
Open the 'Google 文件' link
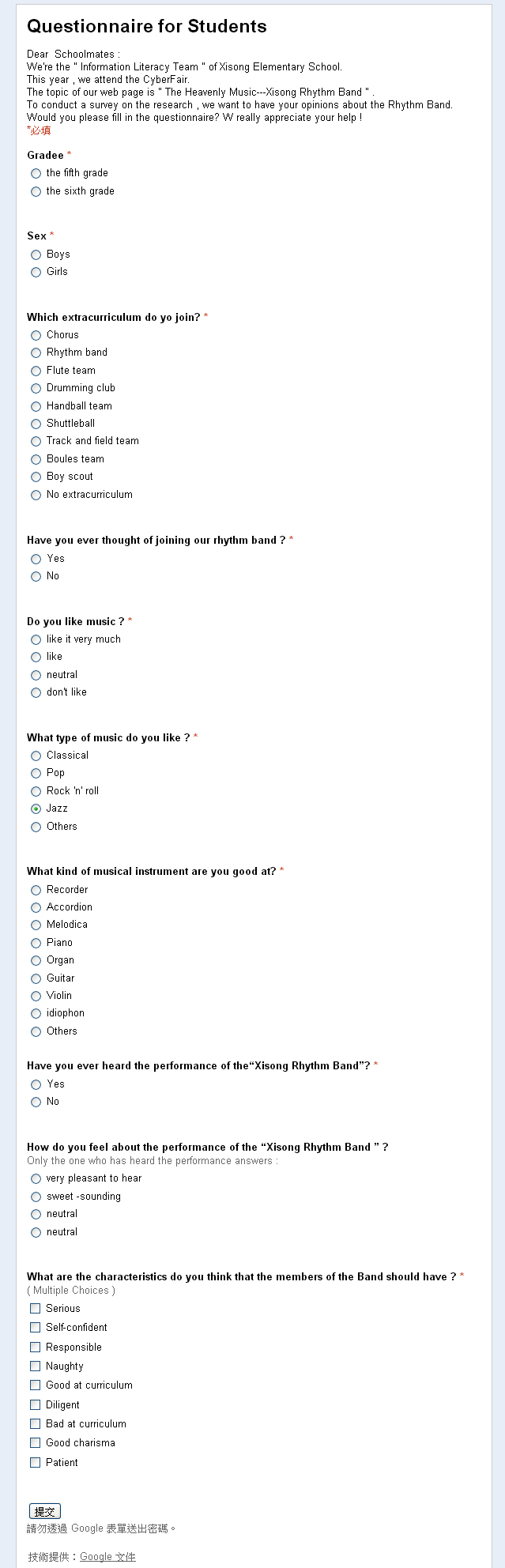[107, 1556]
